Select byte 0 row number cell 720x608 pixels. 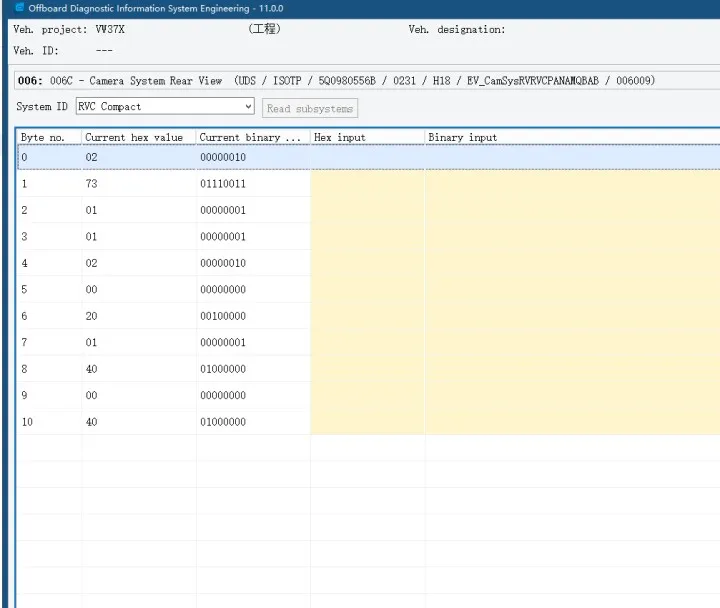(x=49, y=157)
